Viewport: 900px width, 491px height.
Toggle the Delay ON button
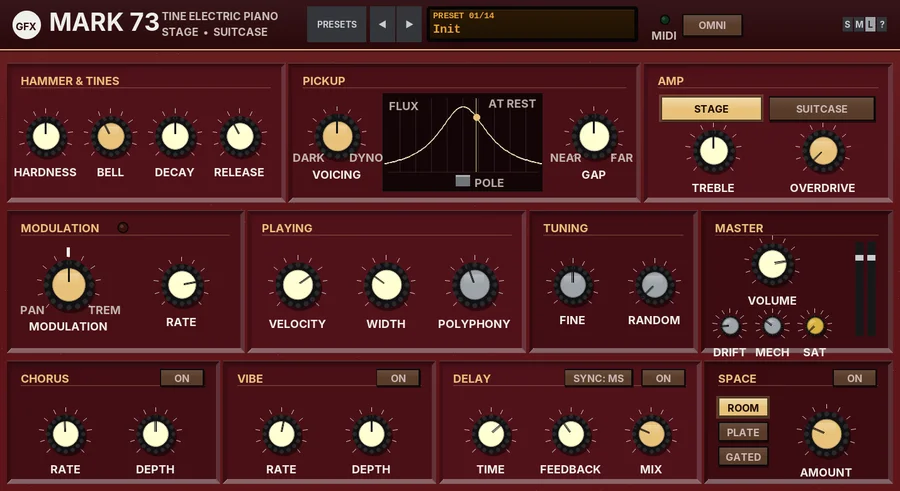point(663,378)
